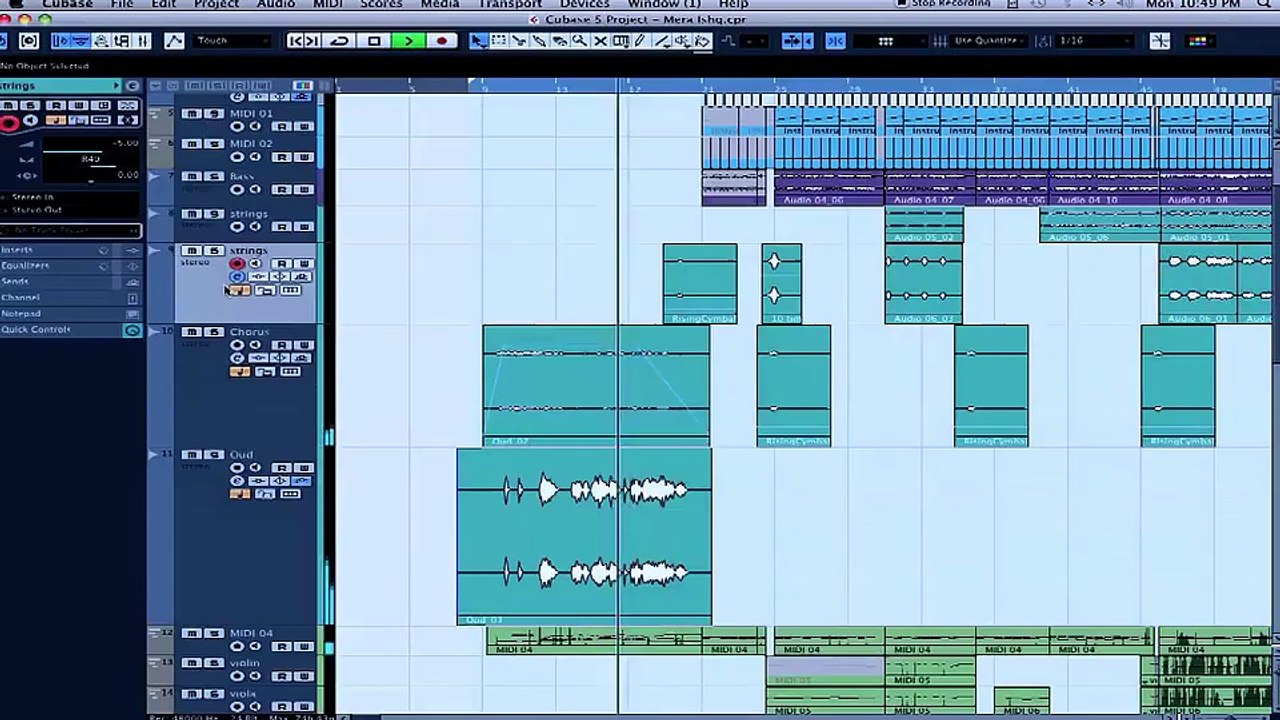Image resolution: width=1280 pixels, height=720 pixels.
Task: Enable read automation on Bass track
Action: 282,189
